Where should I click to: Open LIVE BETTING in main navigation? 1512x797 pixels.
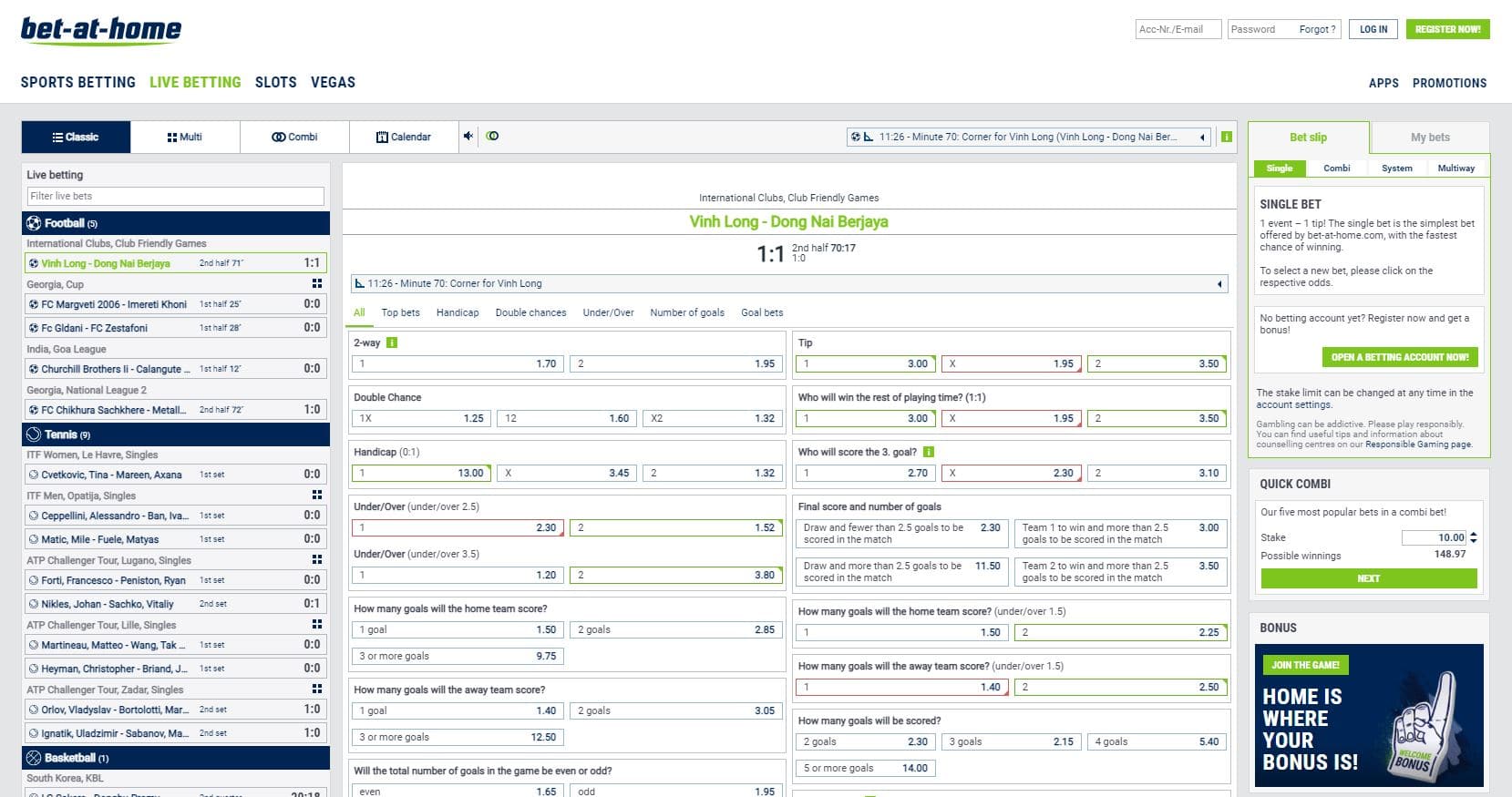coord(195,82)
